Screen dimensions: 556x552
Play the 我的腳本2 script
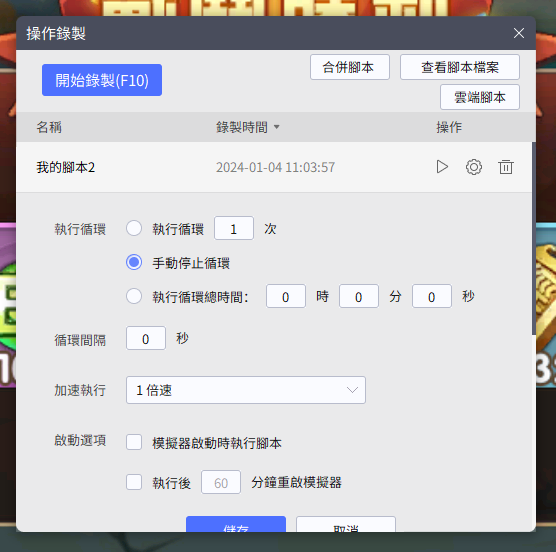tap(442, 167)
